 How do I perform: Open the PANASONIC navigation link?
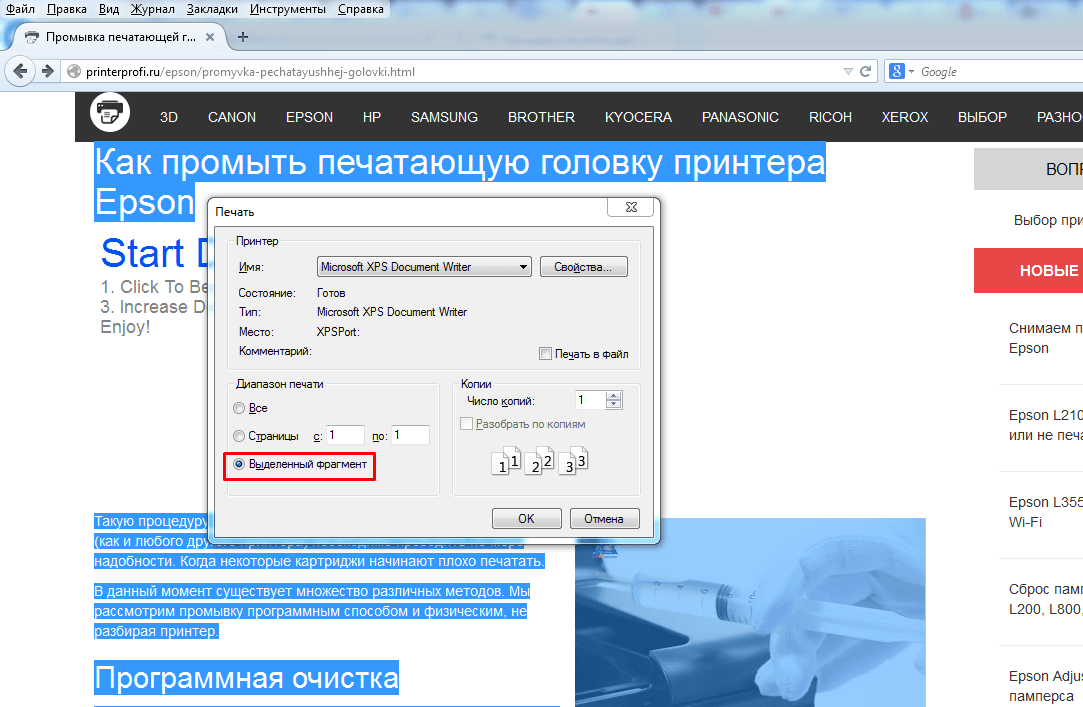point(740,117)
